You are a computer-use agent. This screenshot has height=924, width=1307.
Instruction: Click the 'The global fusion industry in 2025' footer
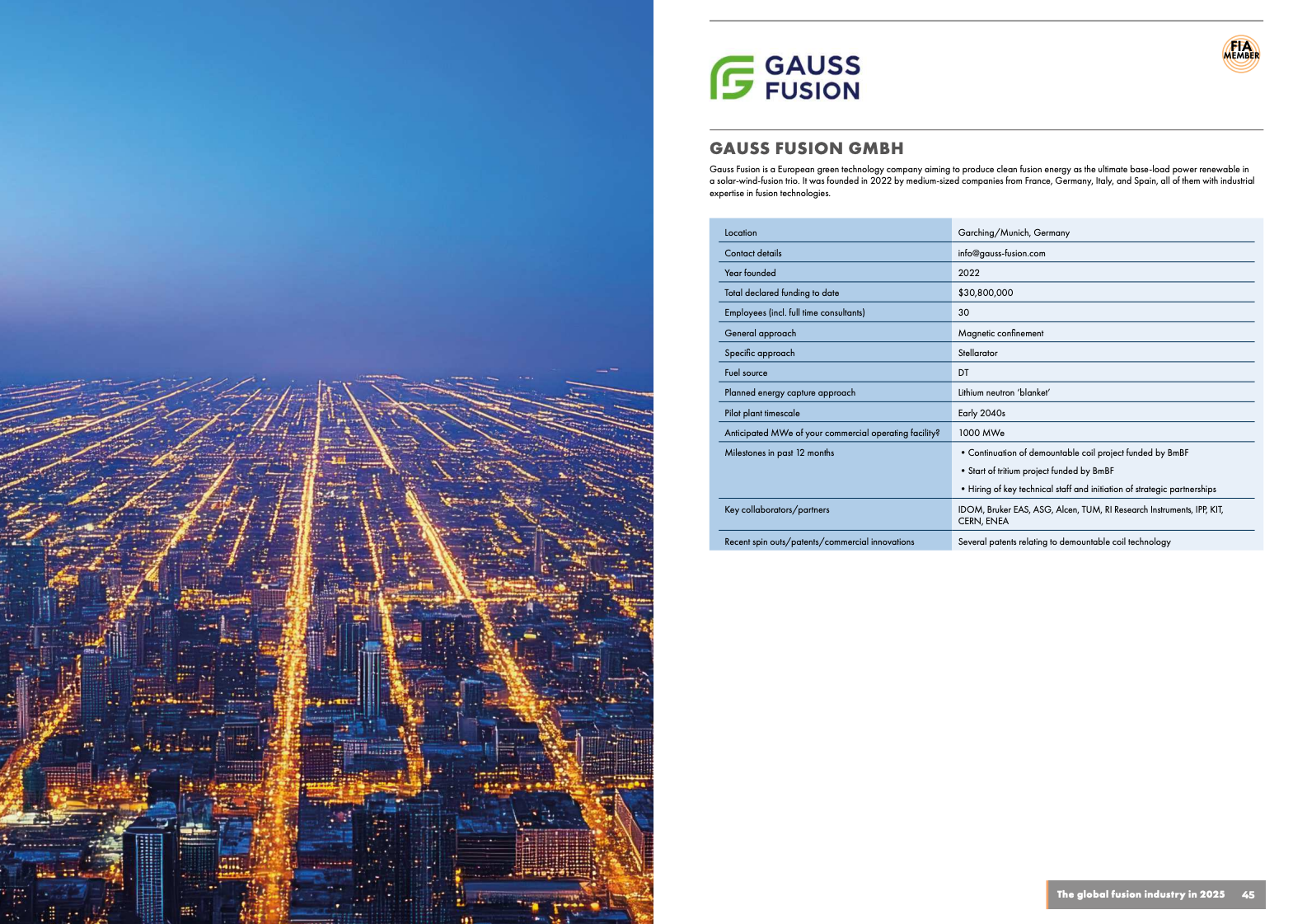point(1140,894)
